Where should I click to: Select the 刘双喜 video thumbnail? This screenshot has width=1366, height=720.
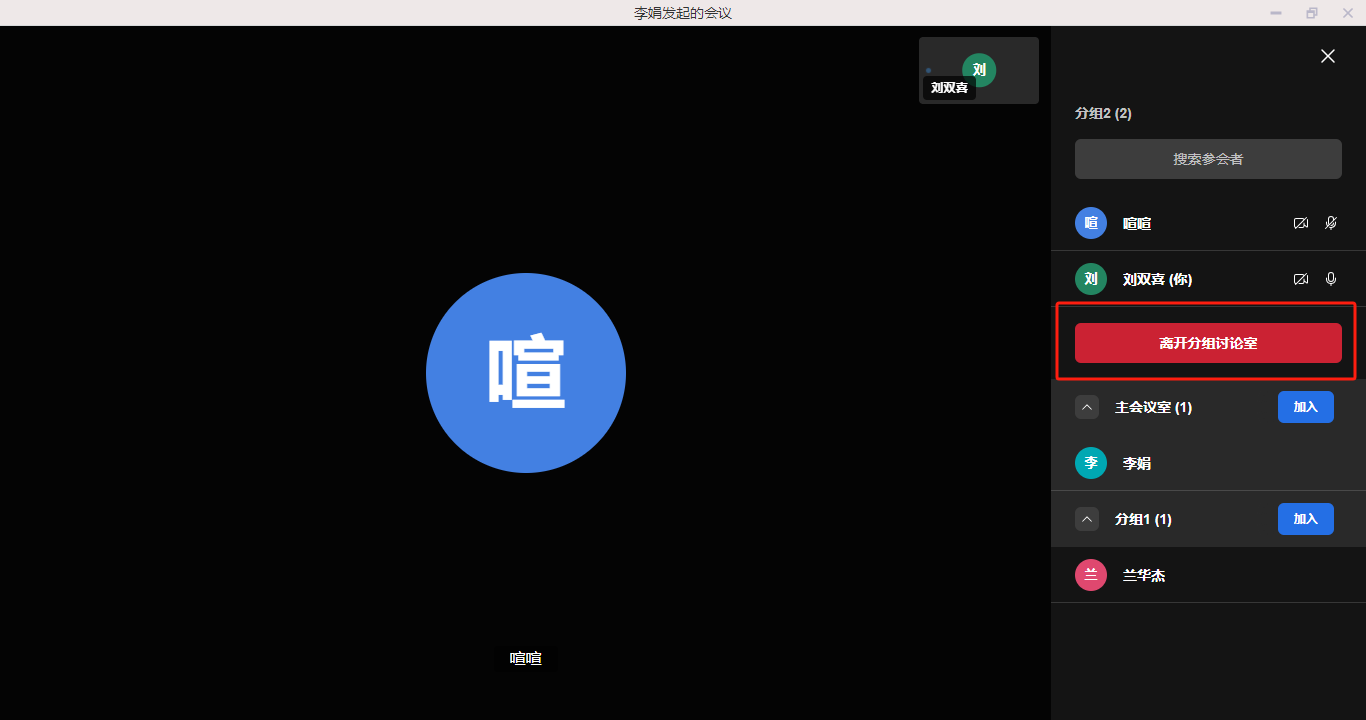[x=979, y=70]
